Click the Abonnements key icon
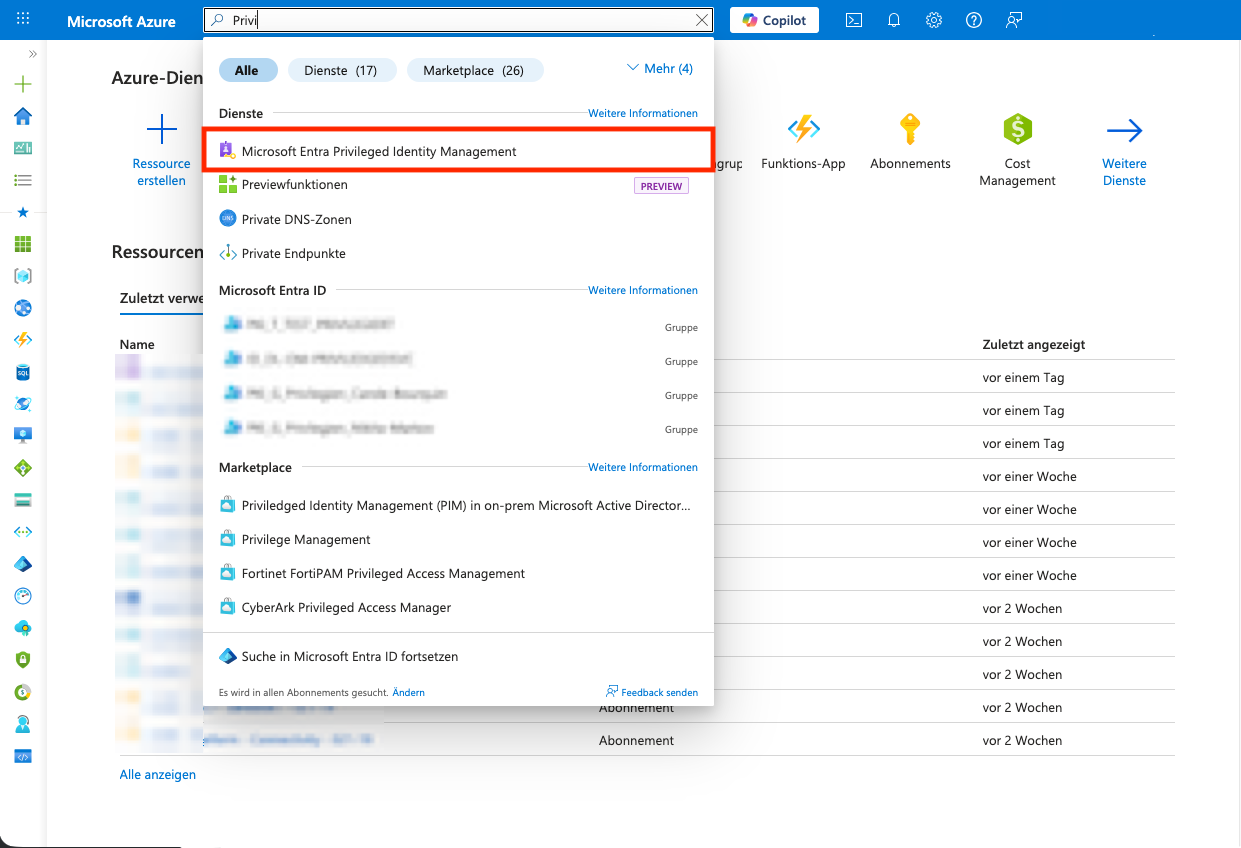Image resolution: width=1241 pixels, height=848 pixels. click(909, 130)
